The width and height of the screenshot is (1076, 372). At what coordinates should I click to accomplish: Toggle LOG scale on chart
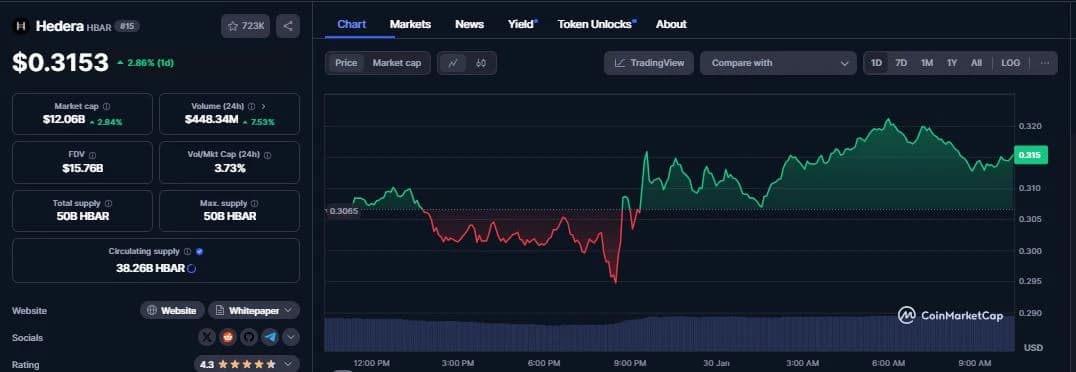click(x=1010, y=63)
